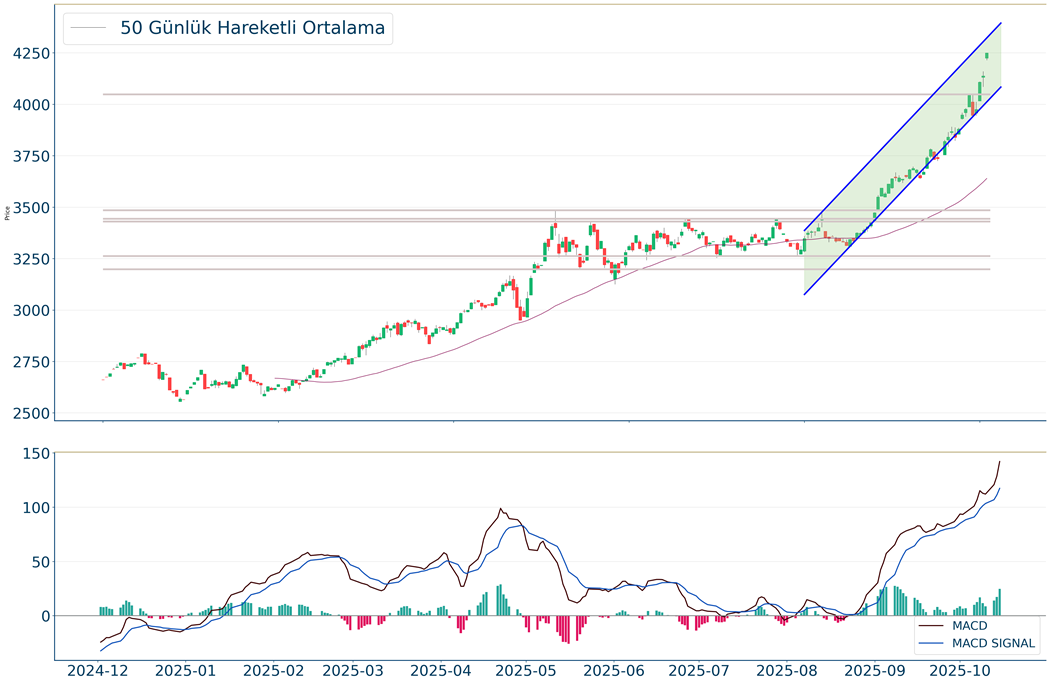This screenshot has height=683, width=1050.
Task: Click the 150 value on MACD axis
Action: (x=37, y=453)
